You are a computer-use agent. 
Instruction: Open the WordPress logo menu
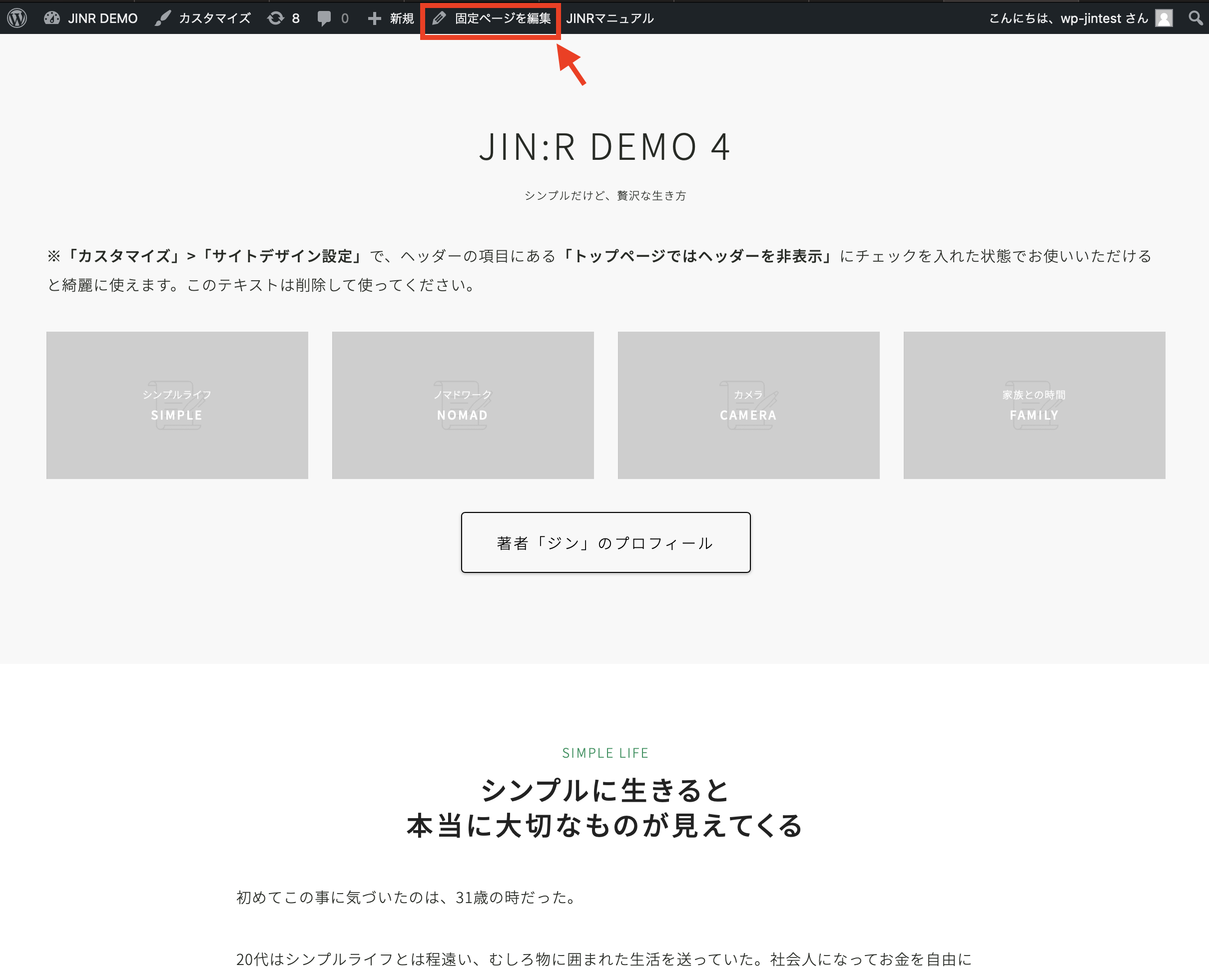(17, 18)
